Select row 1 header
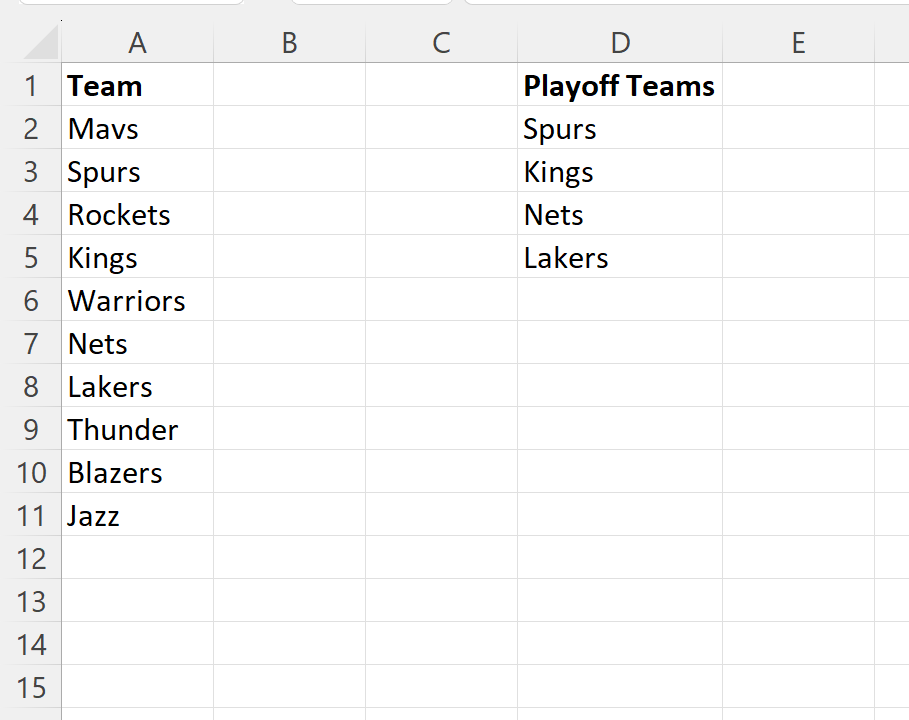 [31, 86]
